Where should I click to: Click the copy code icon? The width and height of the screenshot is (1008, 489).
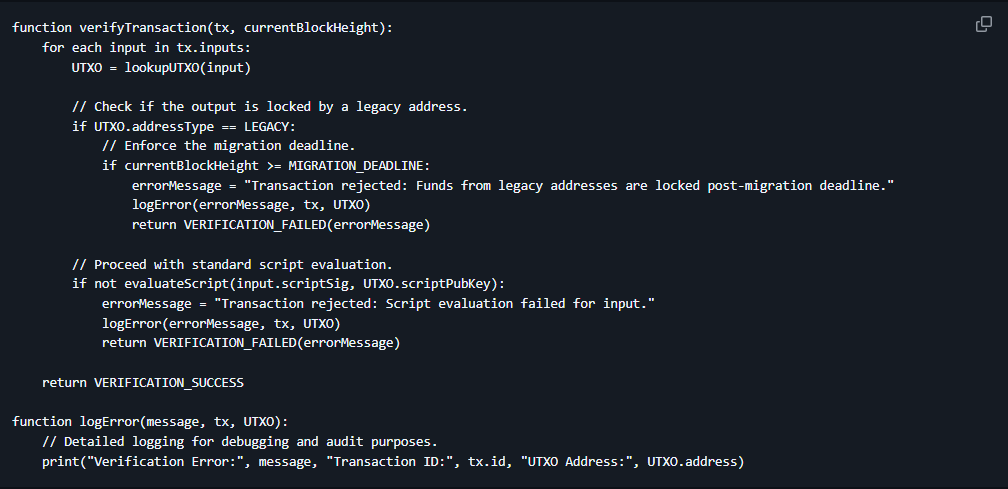984,25
